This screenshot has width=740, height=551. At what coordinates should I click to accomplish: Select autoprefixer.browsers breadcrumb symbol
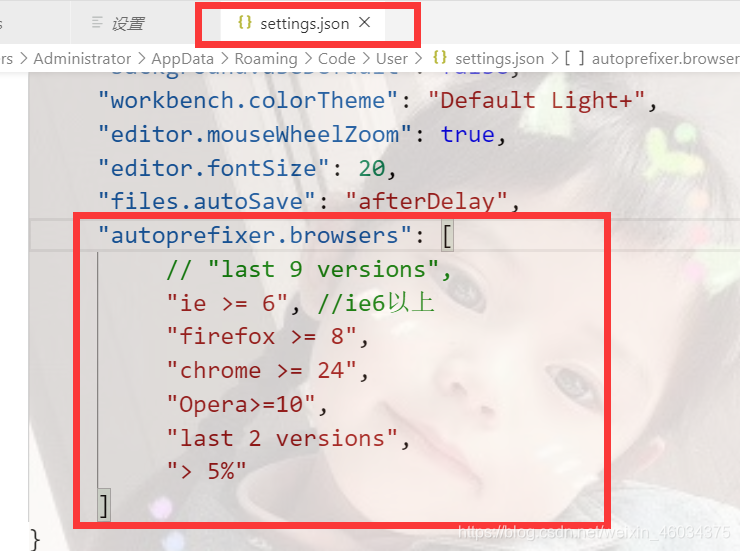[665, 58]
